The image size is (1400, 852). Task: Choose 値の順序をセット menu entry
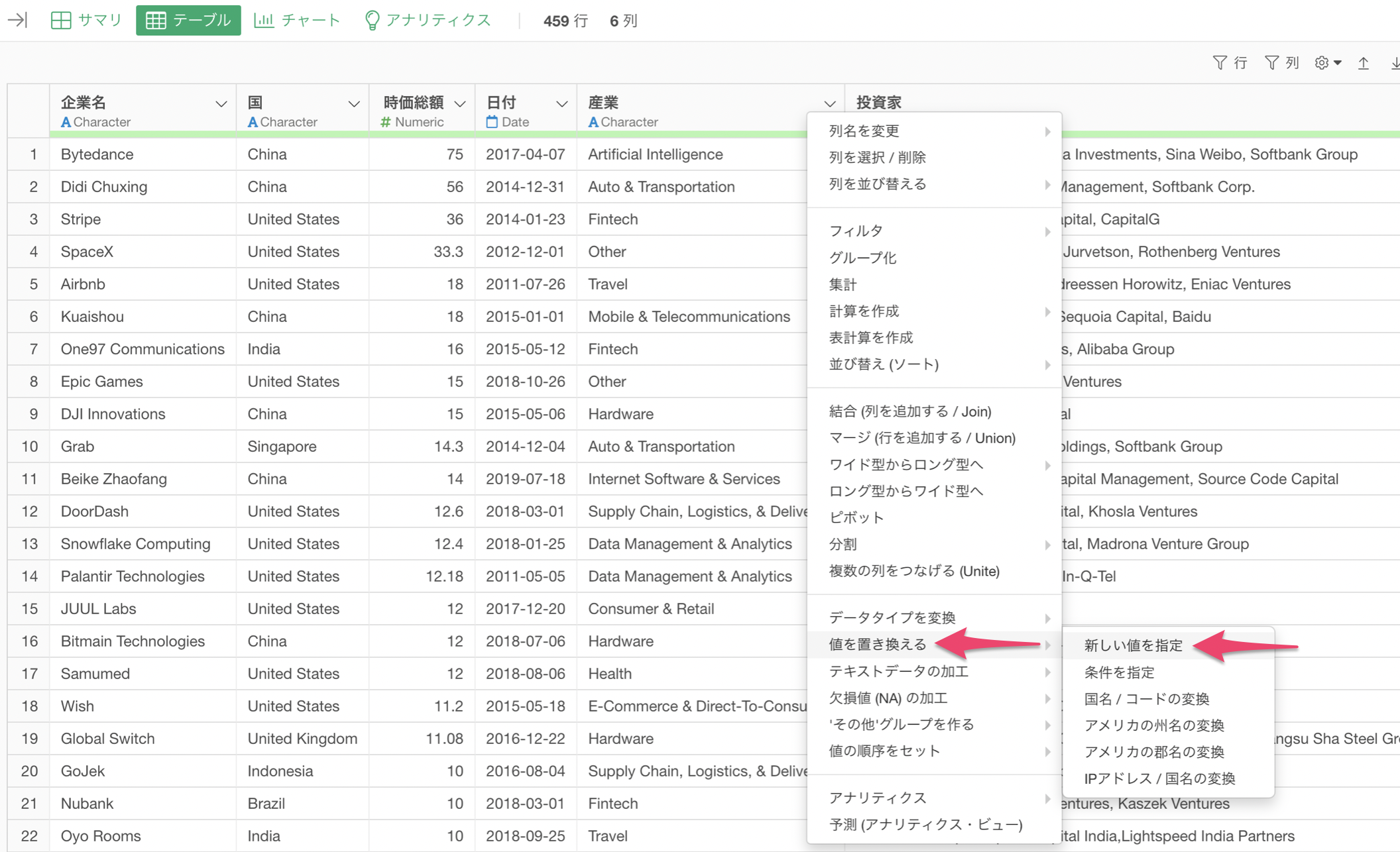[934, 751]
